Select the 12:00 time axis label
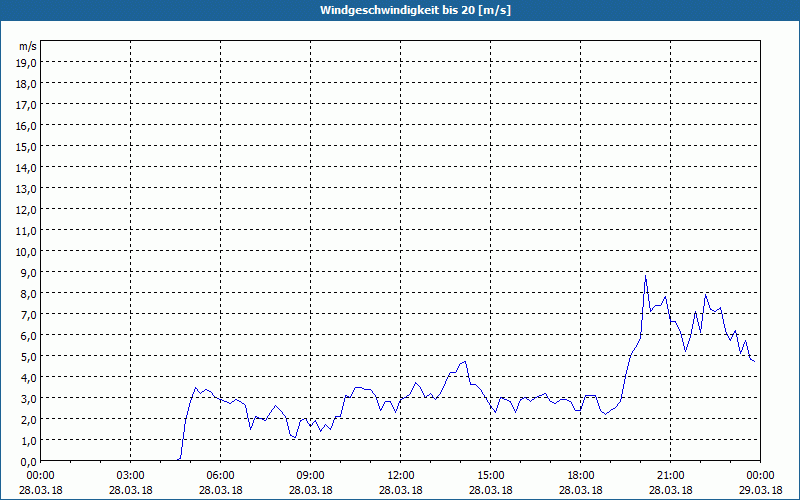 pos(401,476)
